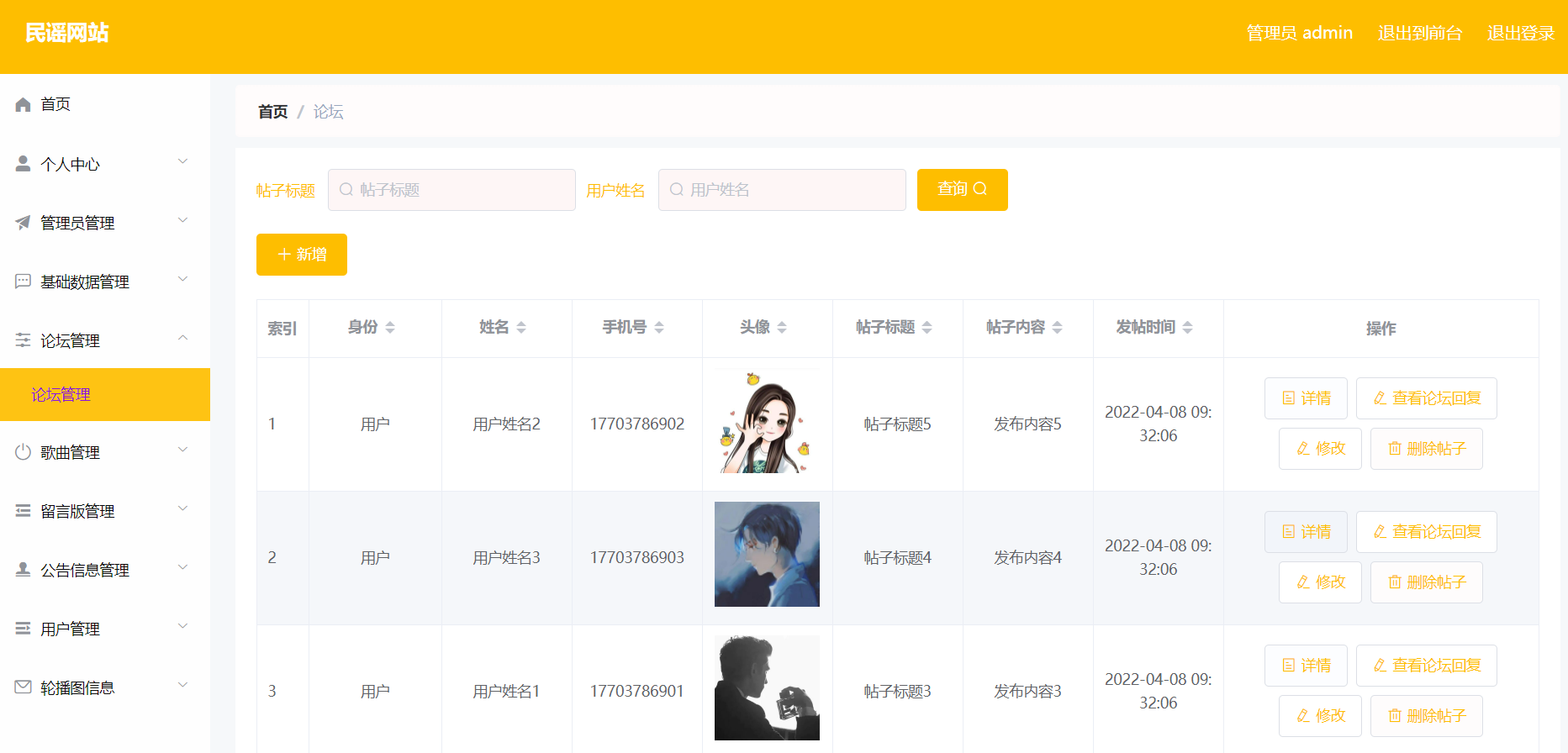Sort the table by 帖子标题 column

[x=927, y=328]
